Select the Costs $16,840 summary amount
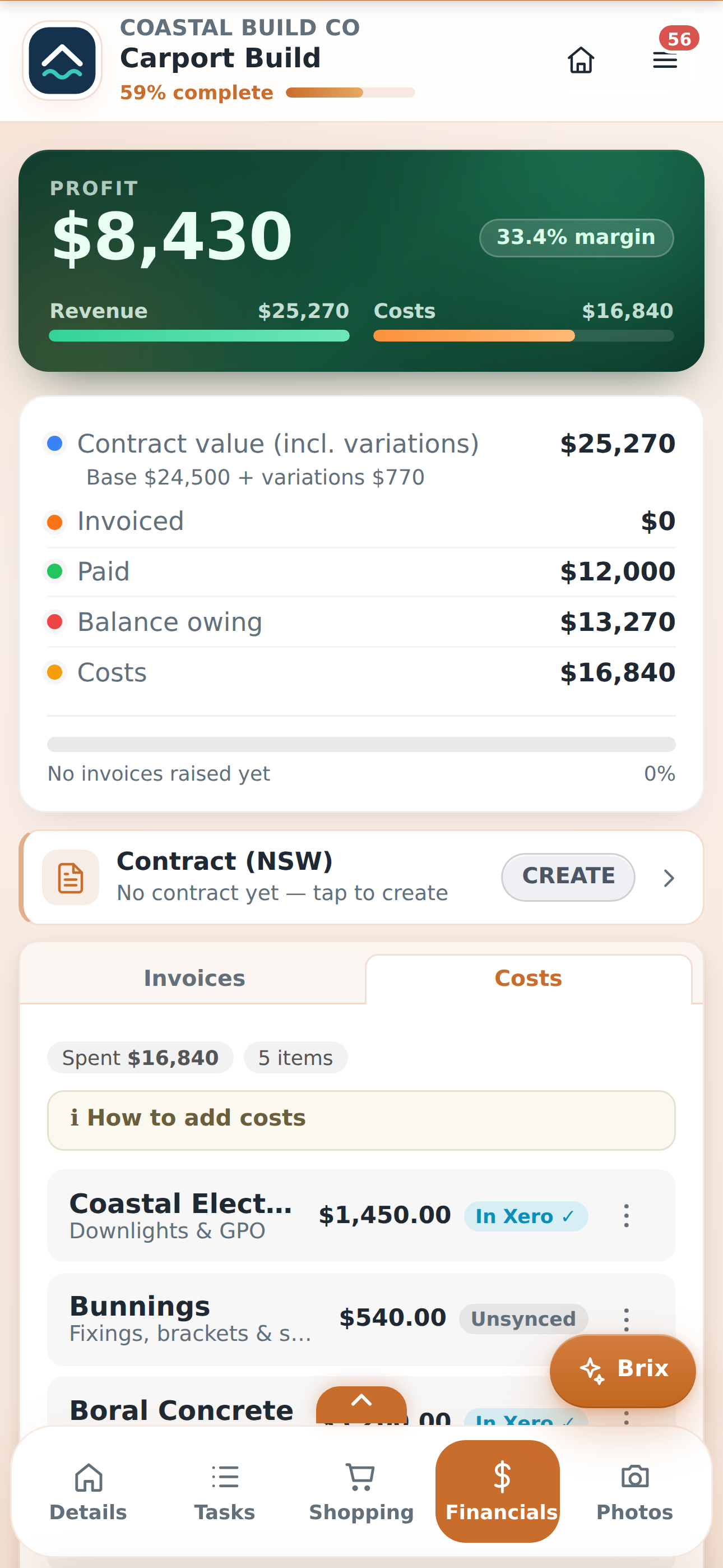The height and width of the screenshot is (1568, 723). pyautogui.click(x=618, y=672)
